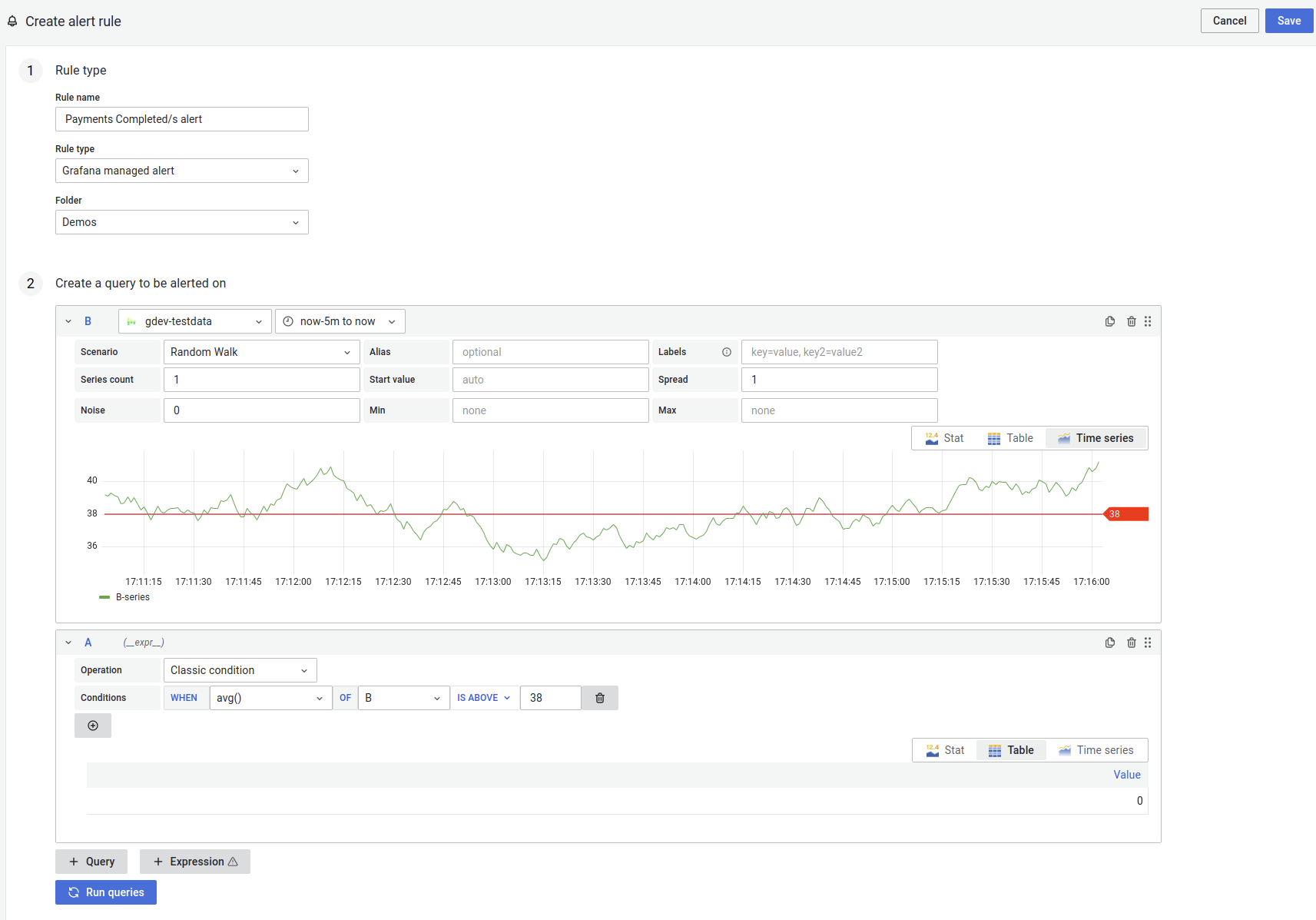Remove the IS ABOVE condition via trash icon
The width and height of the screenshot is (1316, 920).
[x=599, y=697]
